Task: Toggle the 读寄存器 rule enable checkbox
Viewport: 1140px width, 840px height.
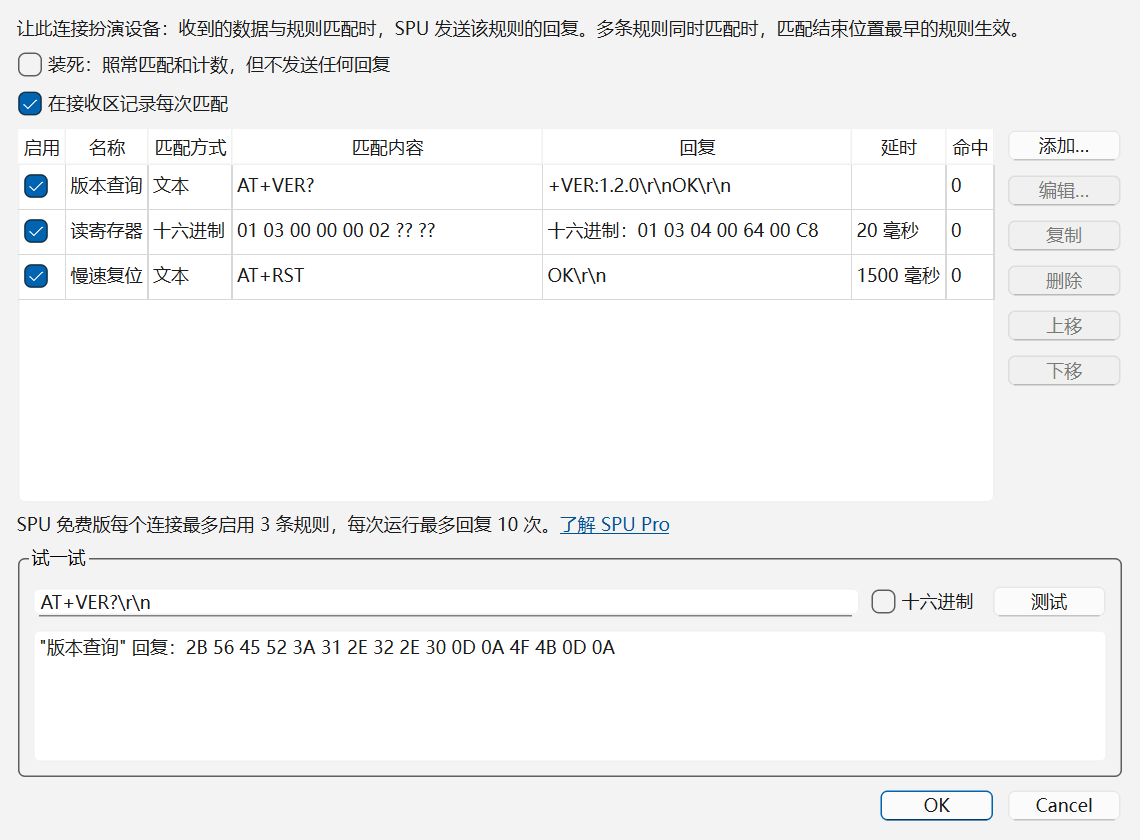Action: [x=36, y=231]
